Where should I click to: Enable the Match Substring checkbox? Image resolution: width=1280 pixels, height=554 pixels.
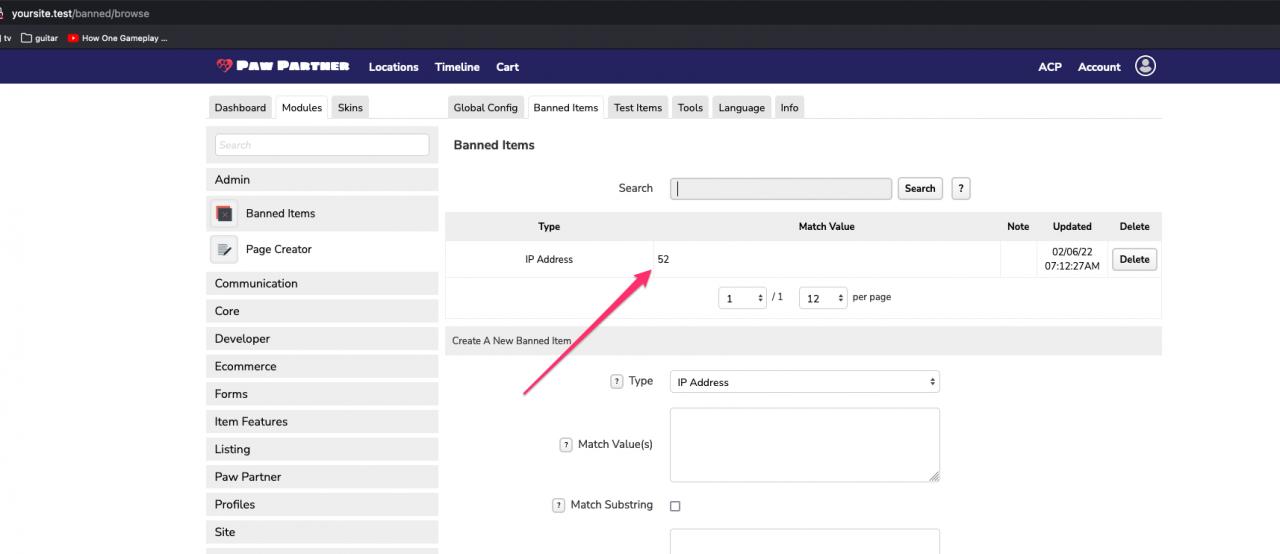click(x=675, y=506)
